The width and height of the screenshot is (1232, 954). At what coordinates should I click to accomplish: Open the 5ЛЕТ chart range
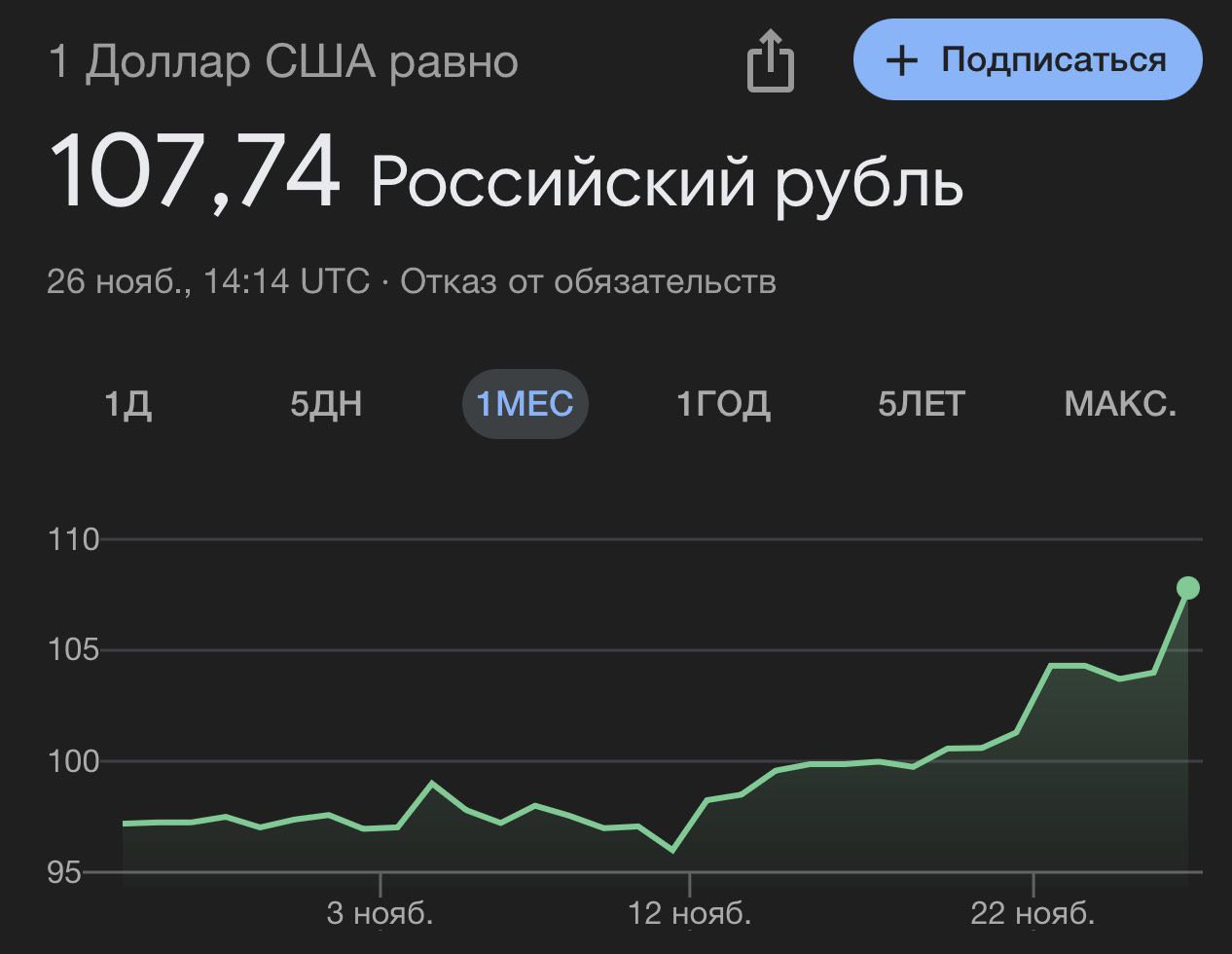click(x=921, y=403)
